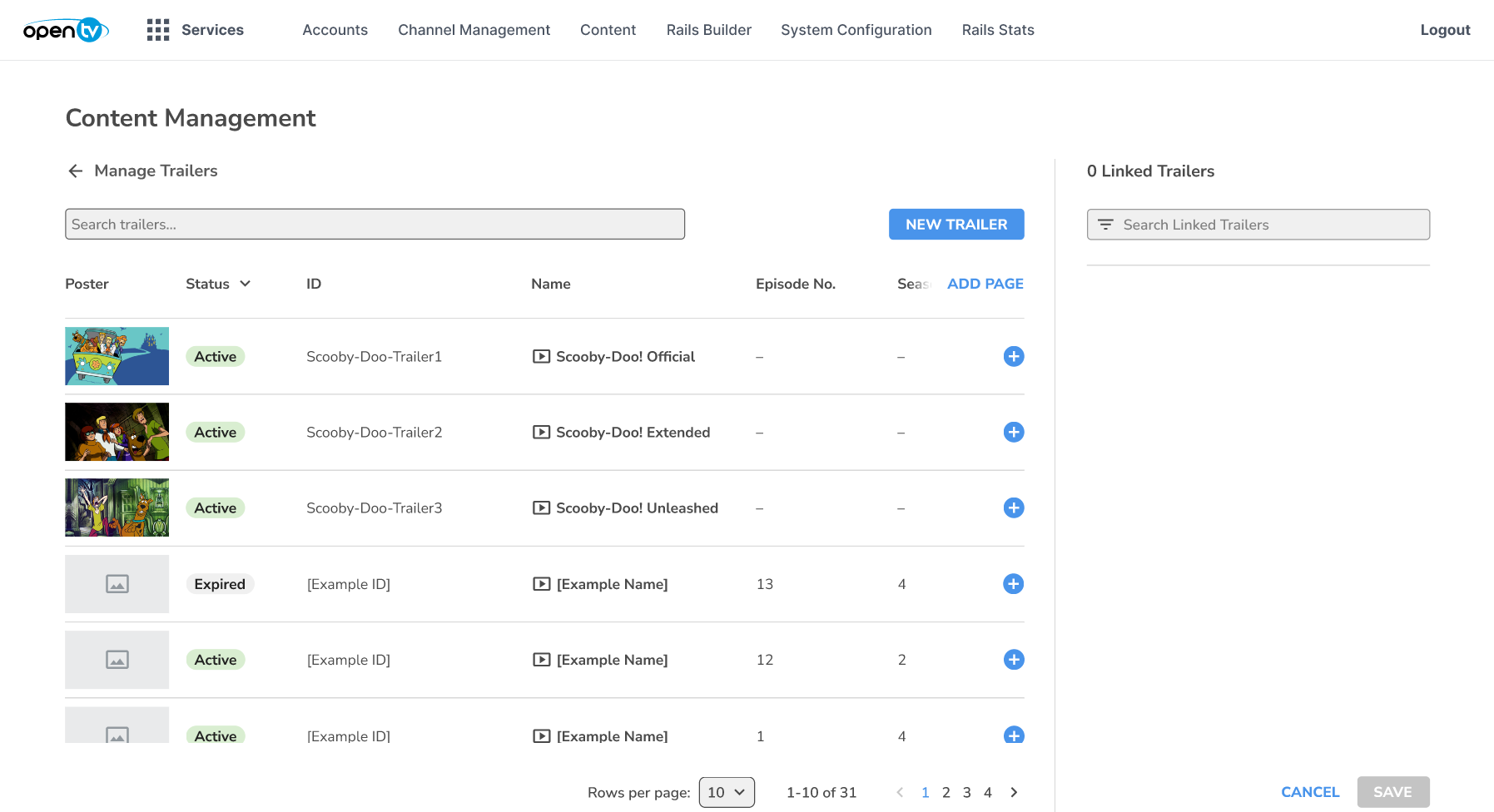1494x812 pixels.
Task: Open the Accounts menu
Action: [x=335, y=30]
